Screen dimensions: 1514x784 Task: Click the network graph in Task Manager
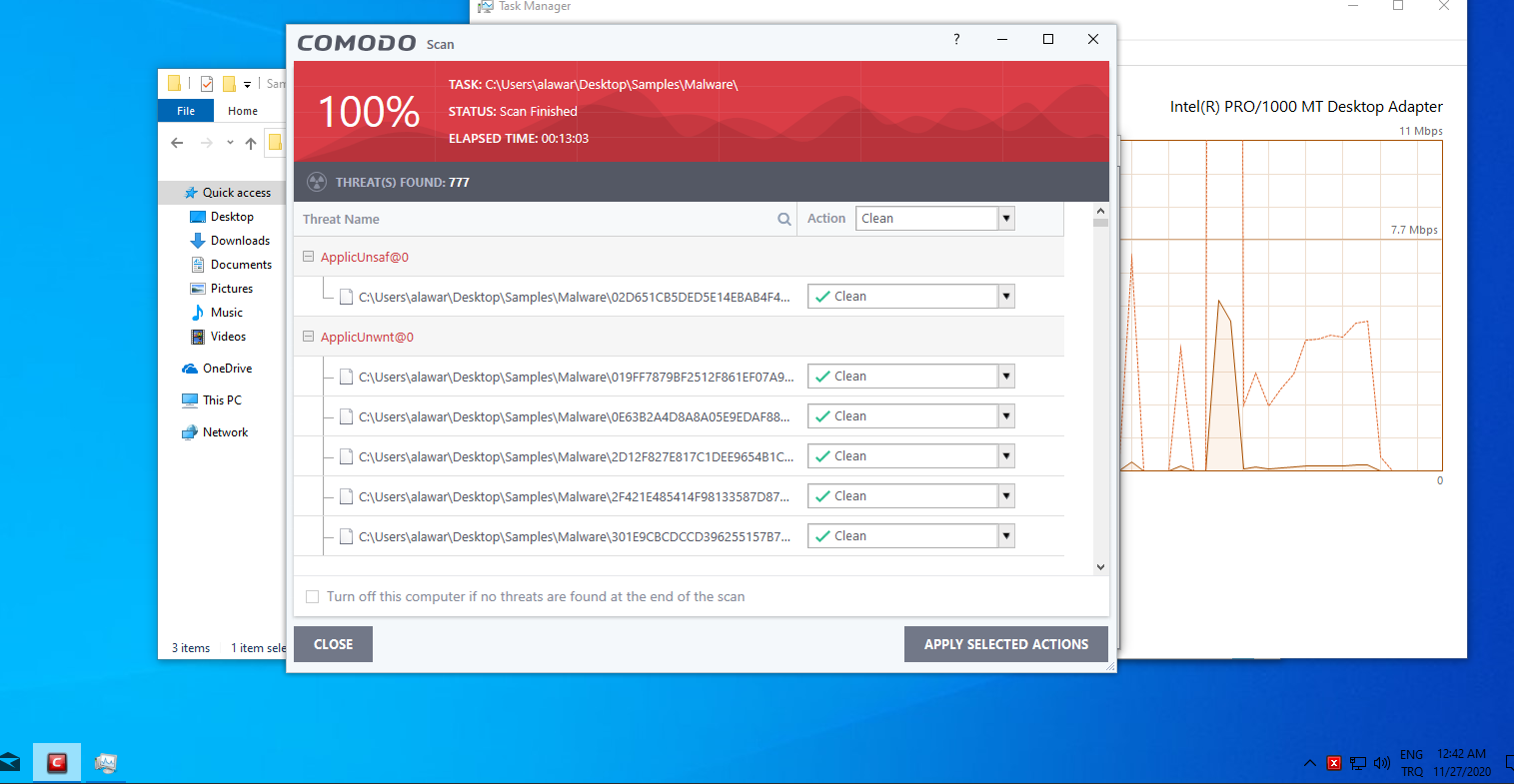(1280, 306)
